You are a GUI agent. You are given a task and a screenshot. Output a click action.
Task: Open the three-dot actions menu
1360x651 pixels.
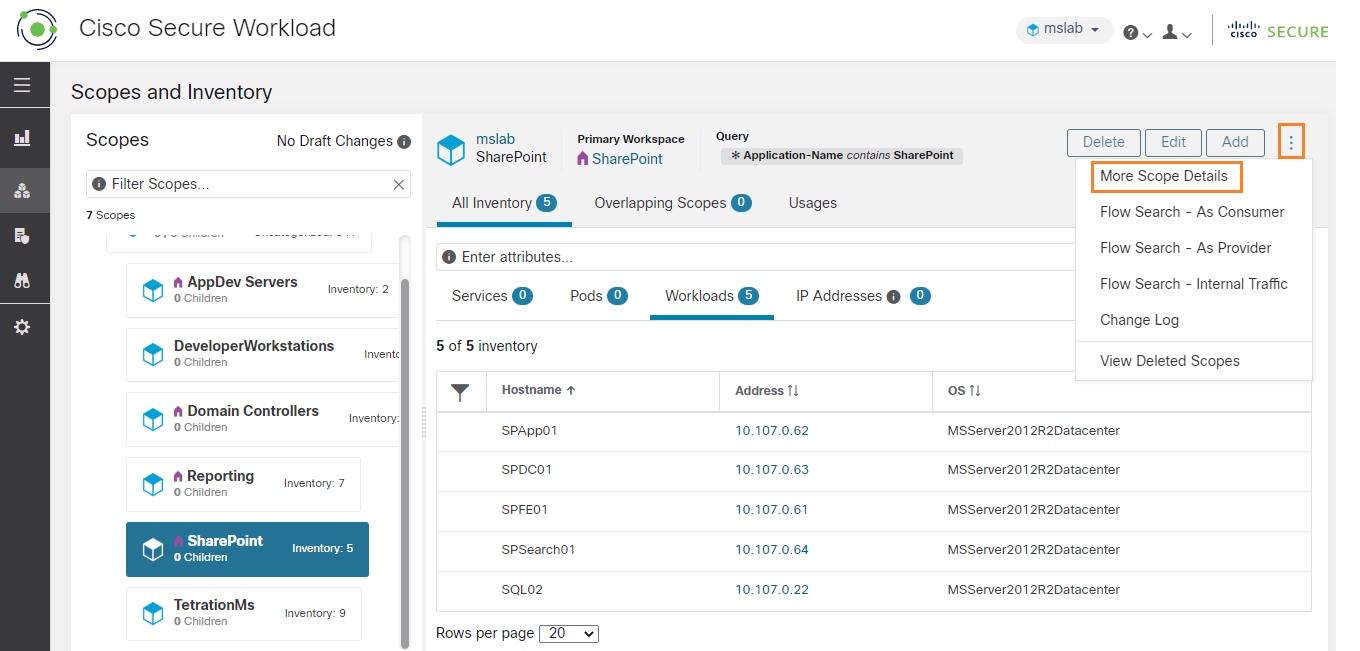pos(1291,141)
